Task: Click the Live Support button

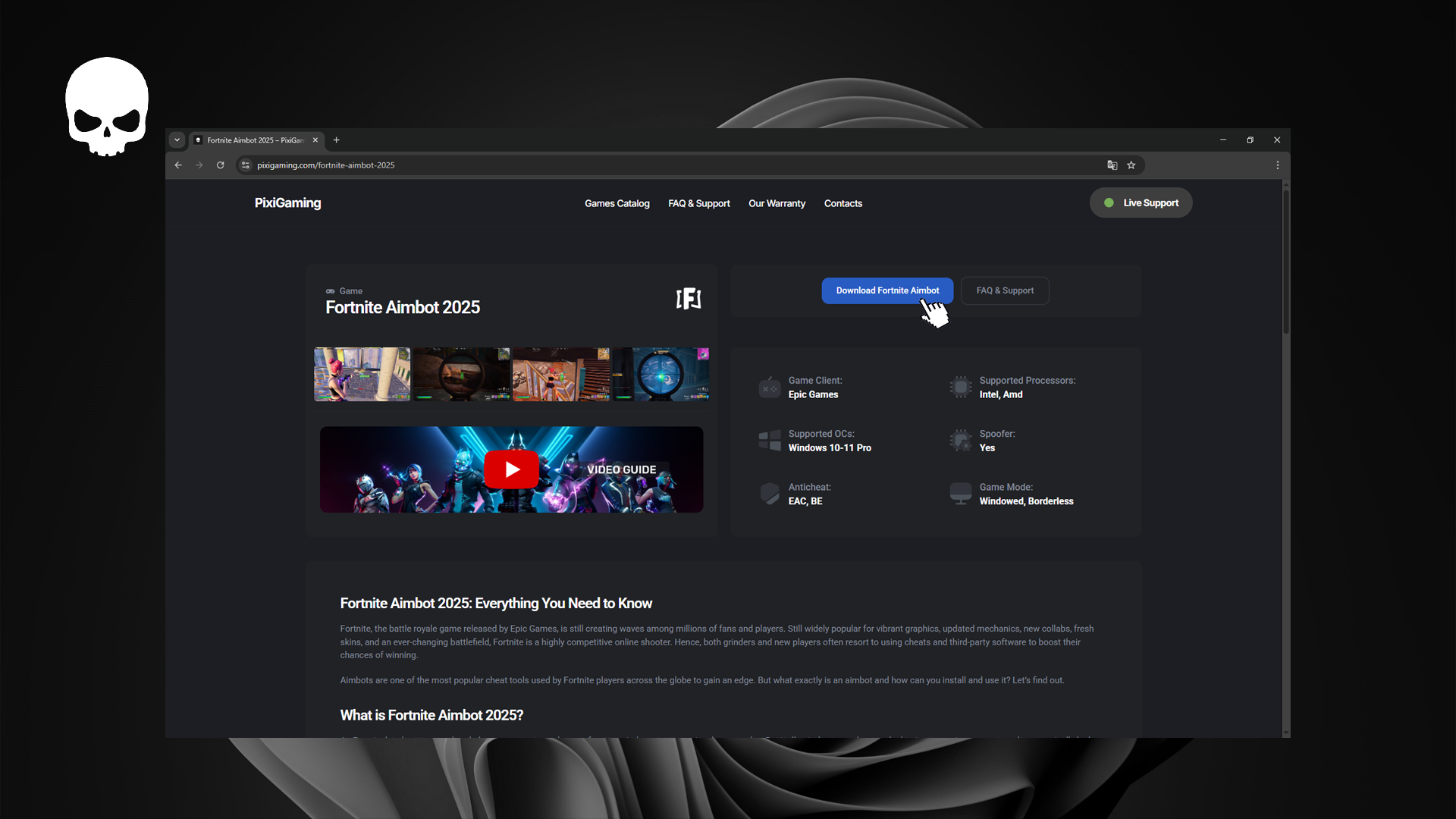Action: [x=1141, y=202]
